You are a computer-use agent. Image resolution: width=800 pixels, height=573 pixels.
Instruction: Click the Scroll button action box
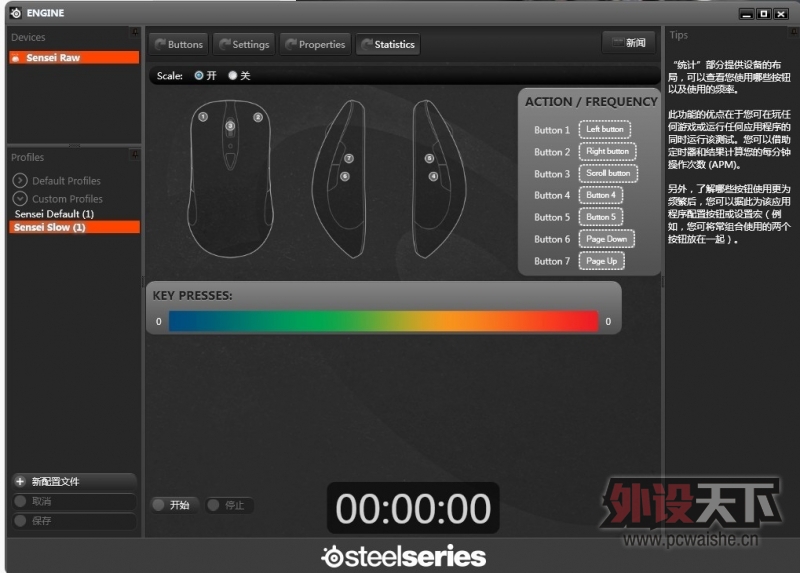tap(608, 173)
